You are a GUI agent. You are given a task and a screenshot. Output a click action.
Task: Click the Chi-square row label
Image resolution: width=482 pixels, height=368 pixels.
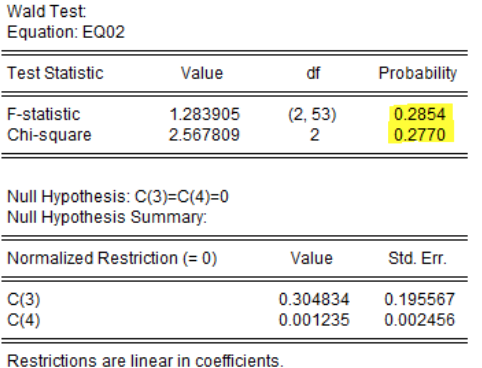[49, 135]
